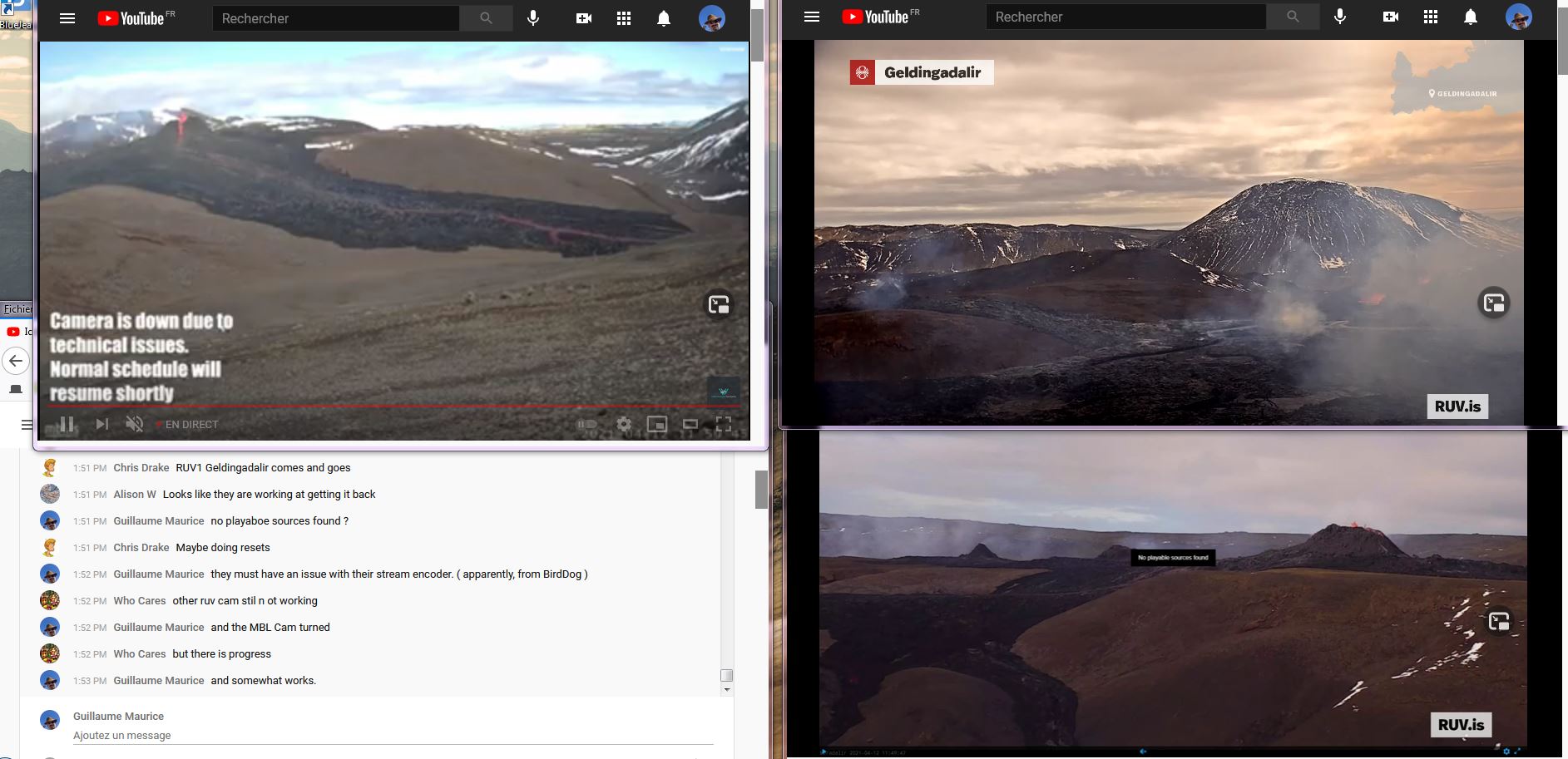Viewport: 1568px width, 759px height.
Task: Click the chat scrollbar down arrow
Action: pyautogui.click(x=727, y=689)
